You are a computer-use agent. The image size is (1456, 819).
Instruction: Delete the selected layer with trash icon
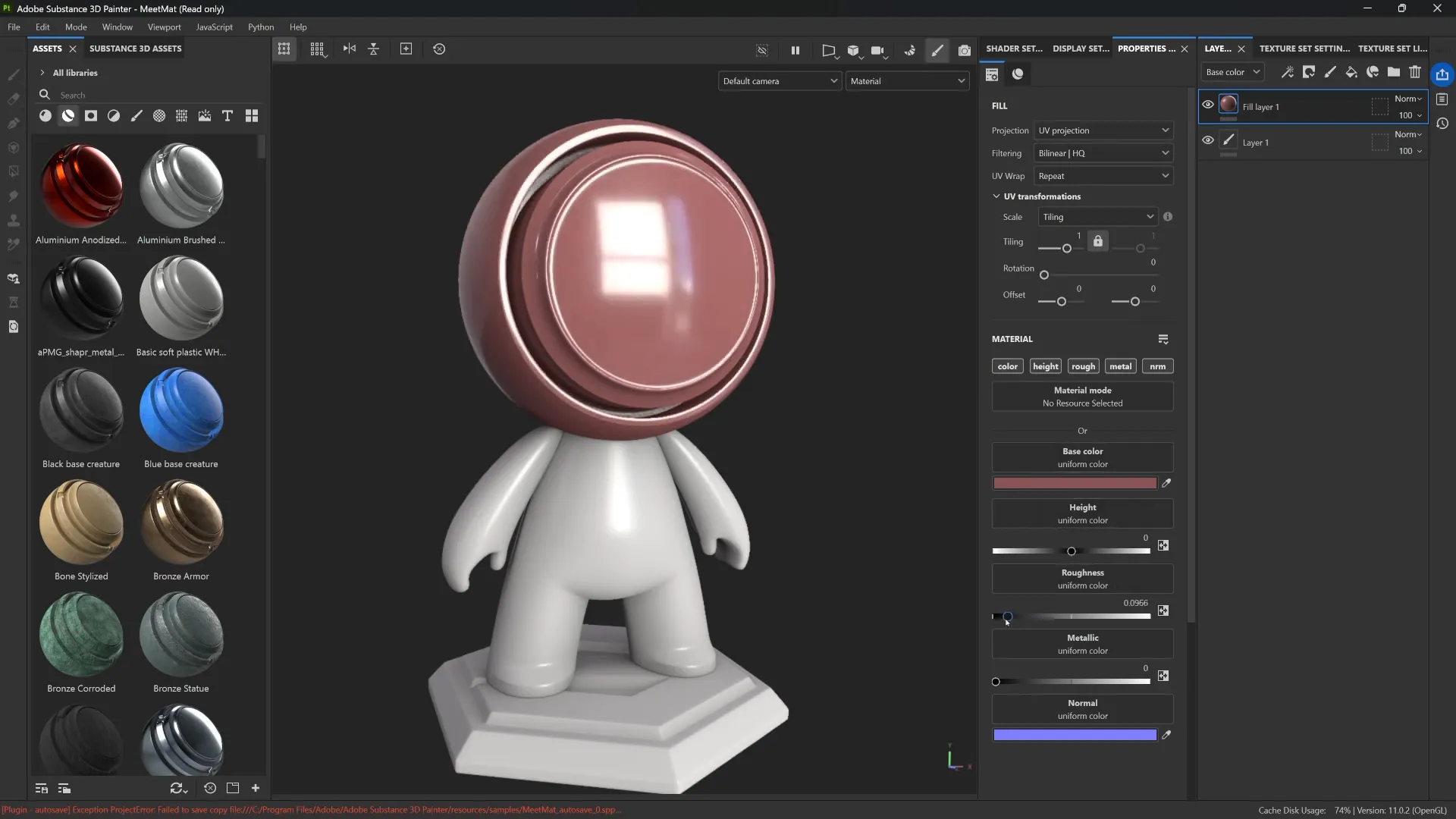[1415, 72]
